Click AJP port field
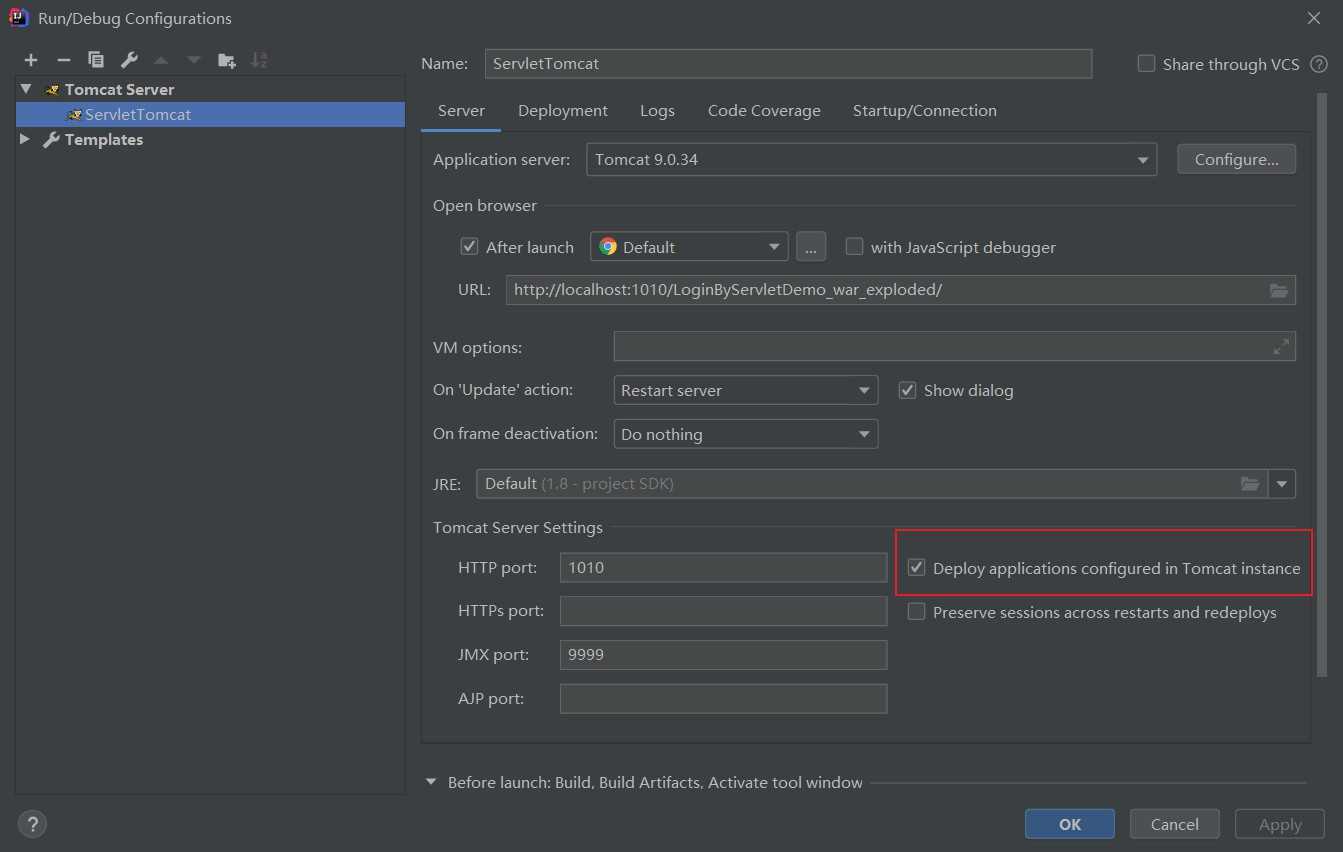The image size is (1343, 852). point(723,698)
